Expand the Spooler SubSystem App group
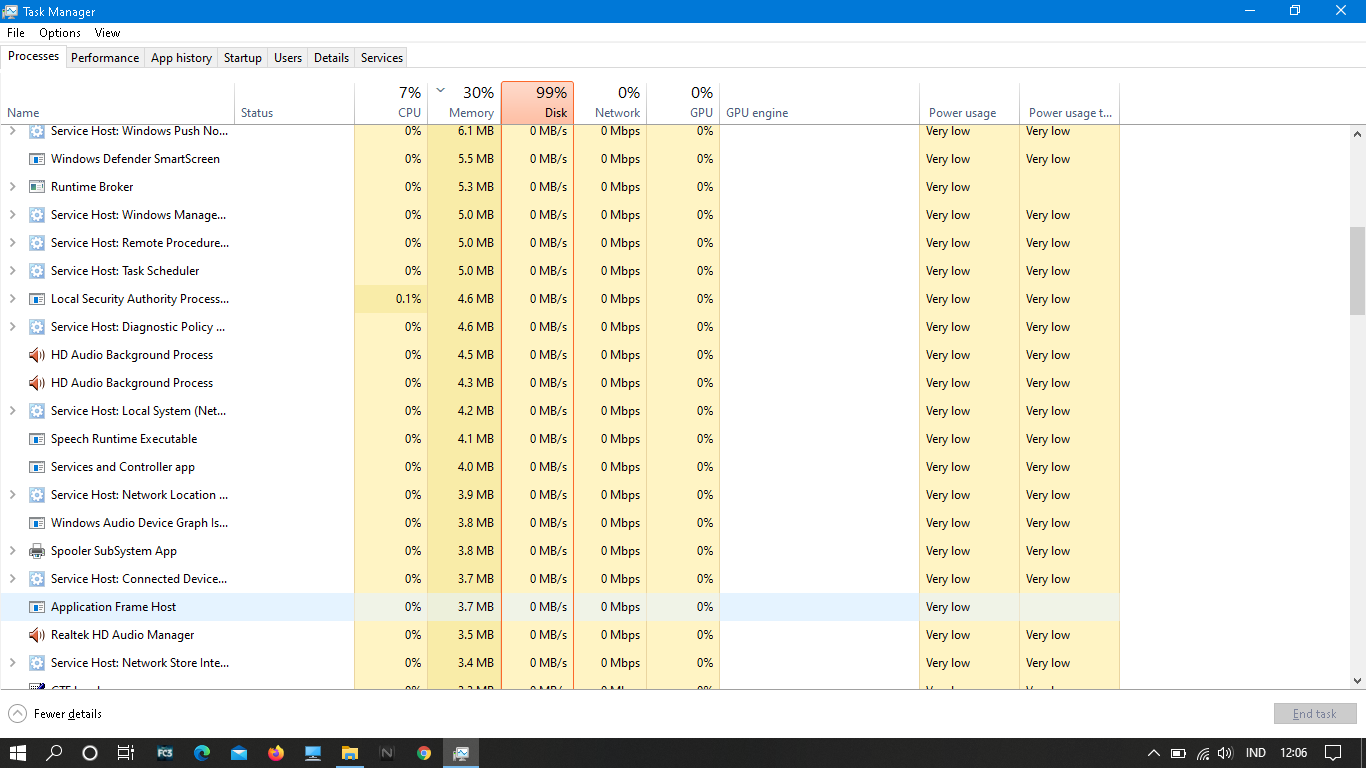 [x=12, y=551]
